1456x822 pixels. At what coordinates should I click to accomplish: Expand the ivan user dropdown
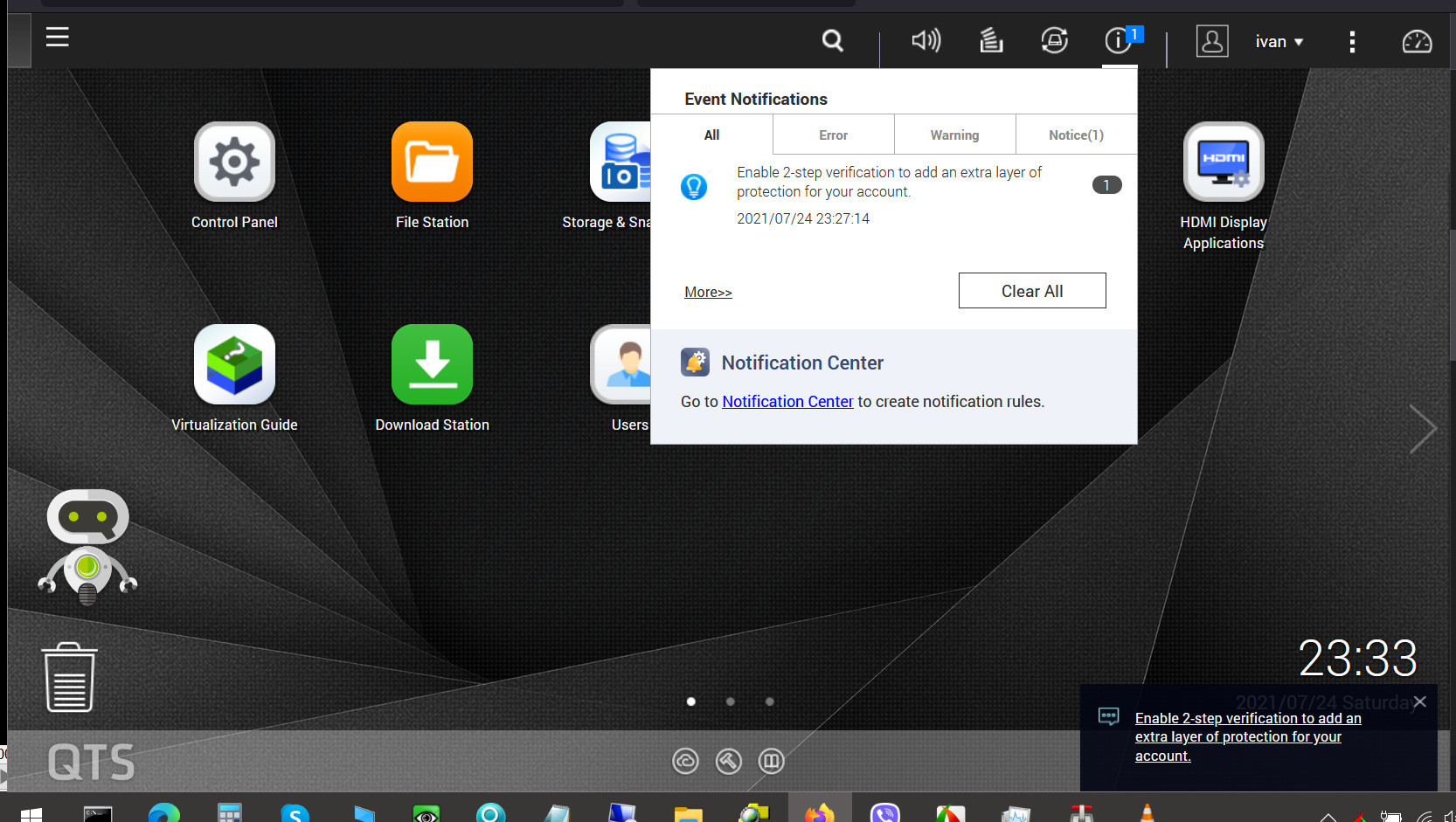point(1279,42)
